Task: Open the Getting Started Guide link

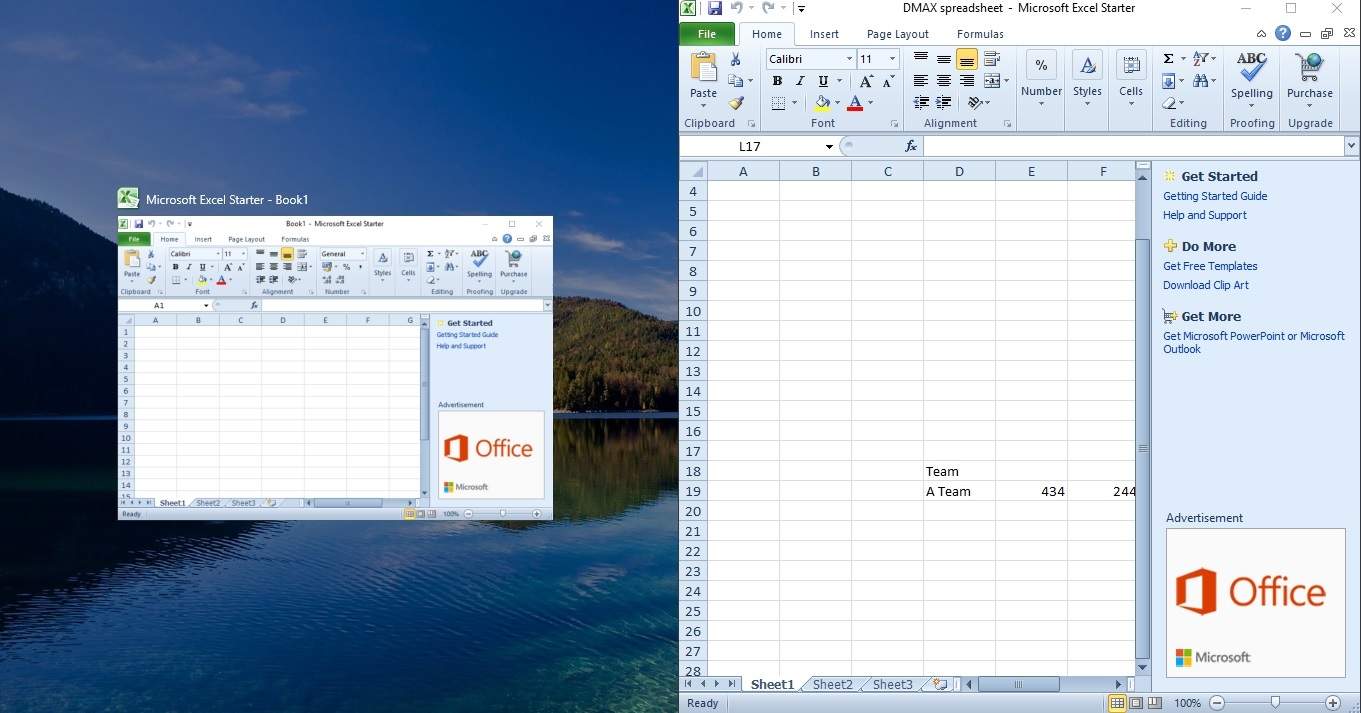Action: coord(1215,196)
